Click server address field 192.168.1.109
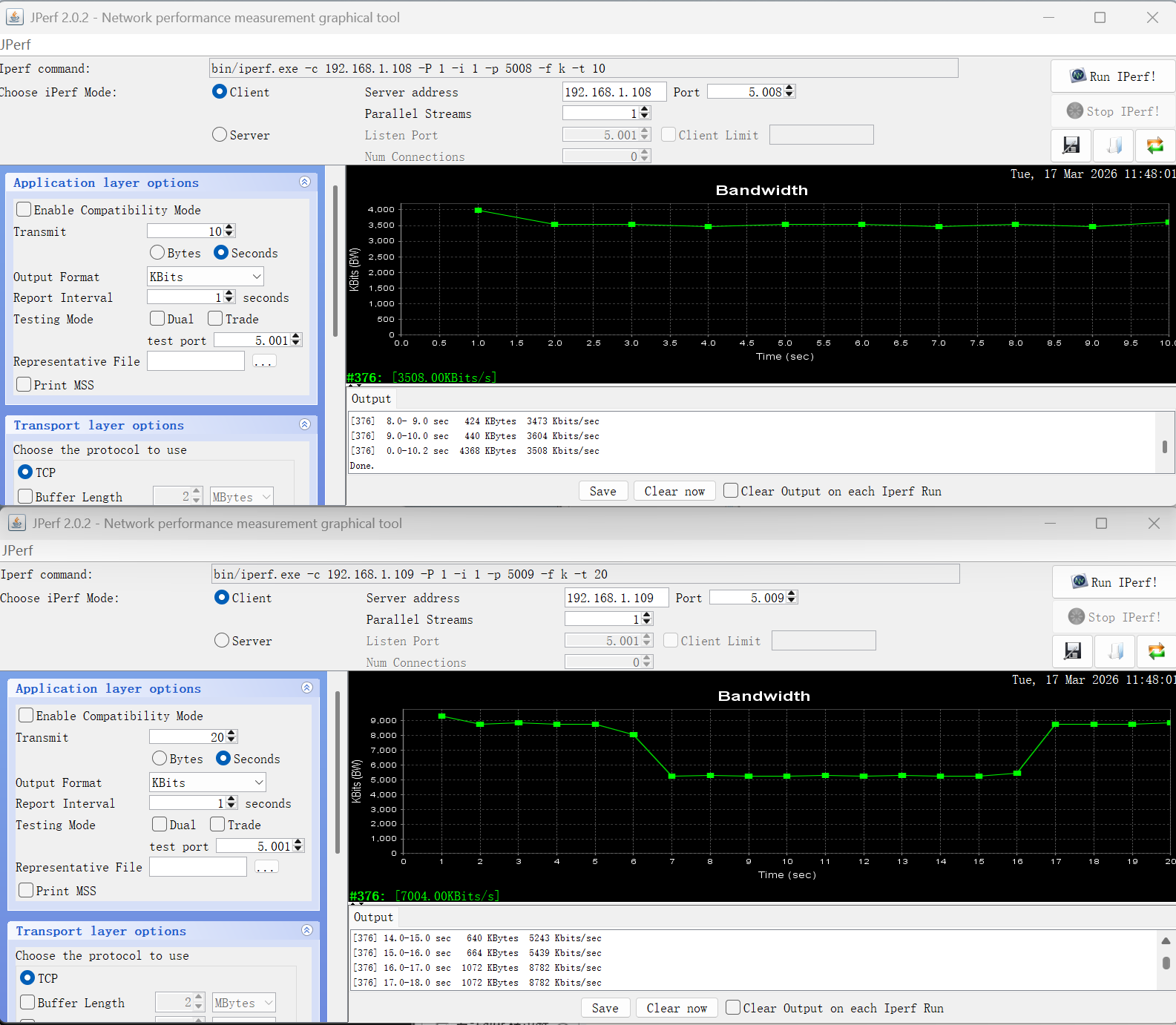The width and height of the screenshot is (1176, 1025). [617, 598]
